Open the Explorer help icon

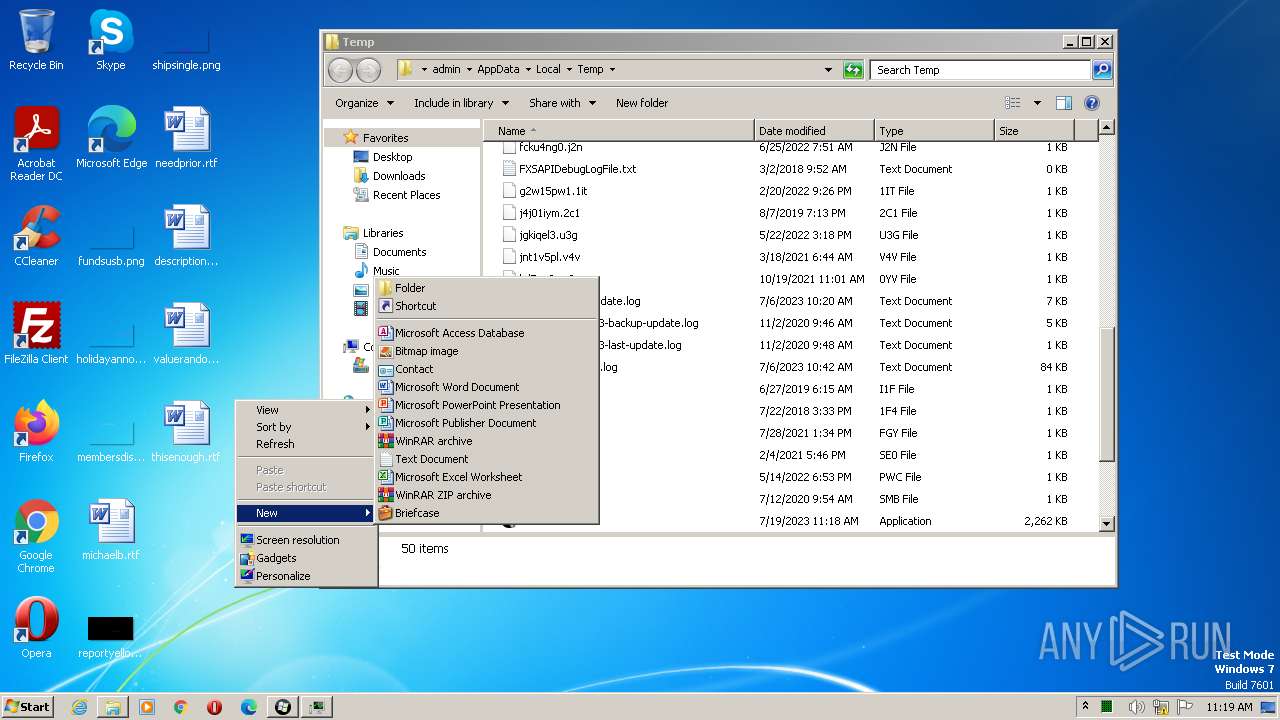(x=1092, y=103)
